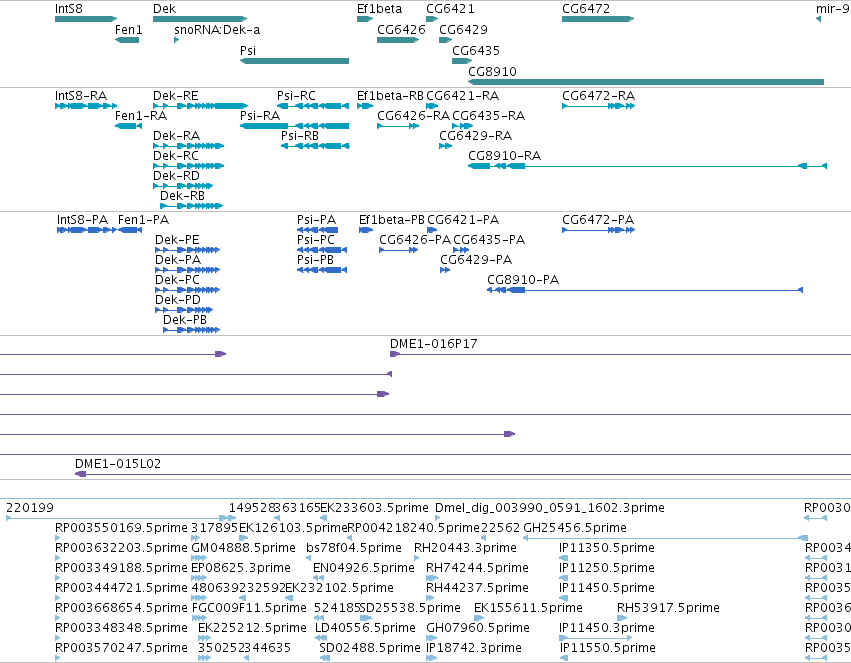
Task: Open the CG6435-RA transcript label
Action: coord(488,116)
